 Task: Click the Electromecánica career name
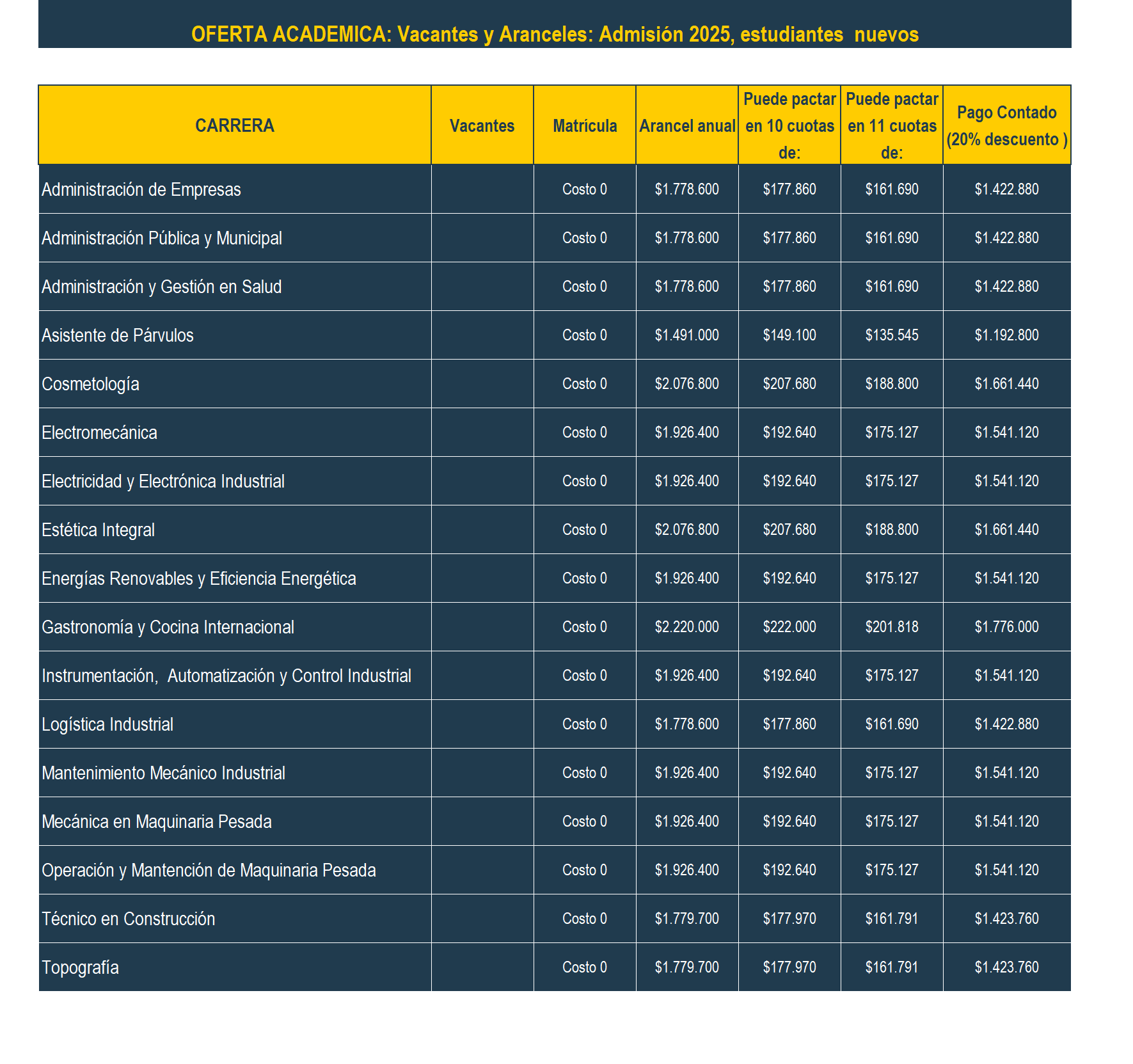point(99,433)
